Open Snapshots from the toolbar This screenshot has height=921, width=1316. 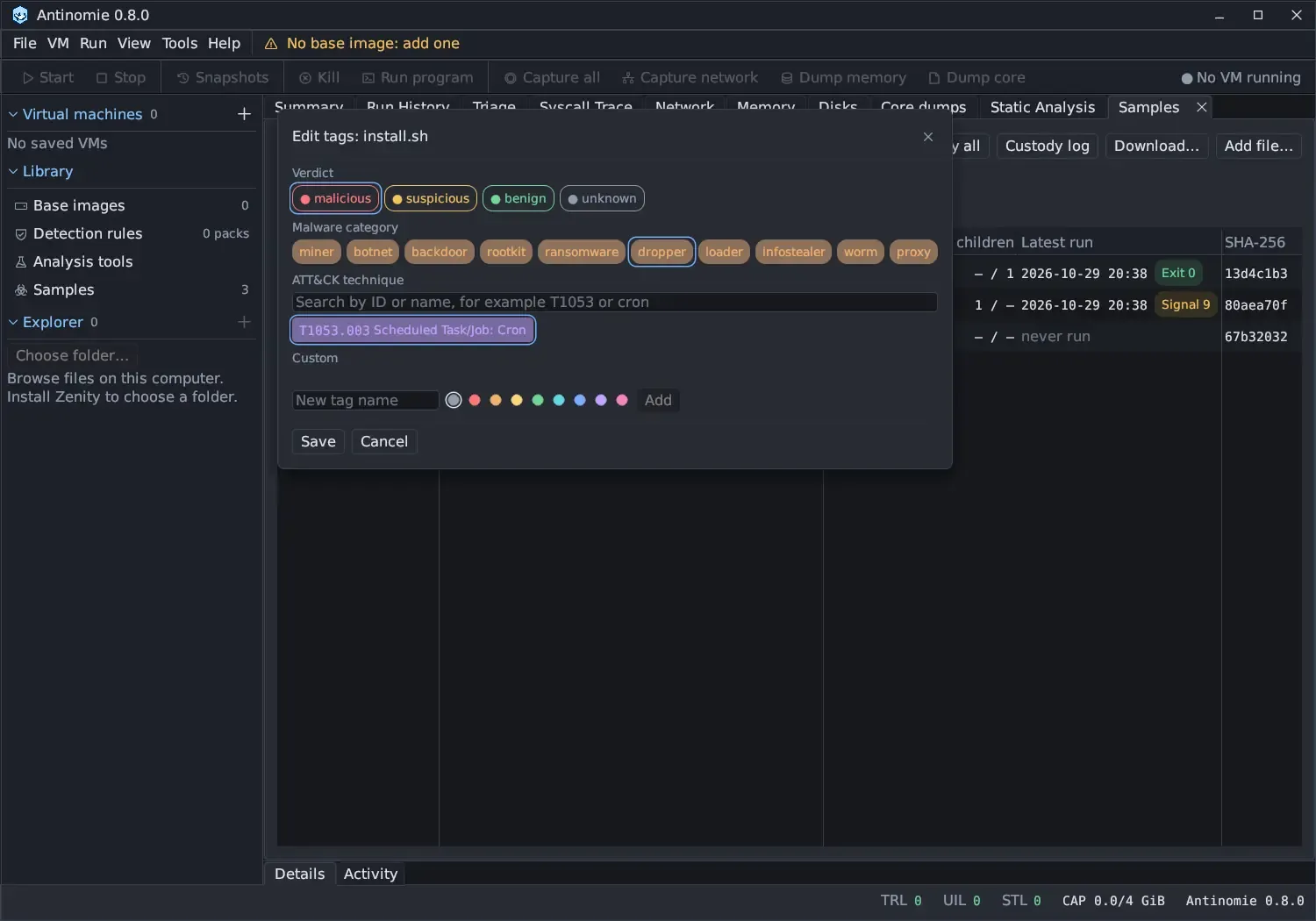(x=223, y=77)
